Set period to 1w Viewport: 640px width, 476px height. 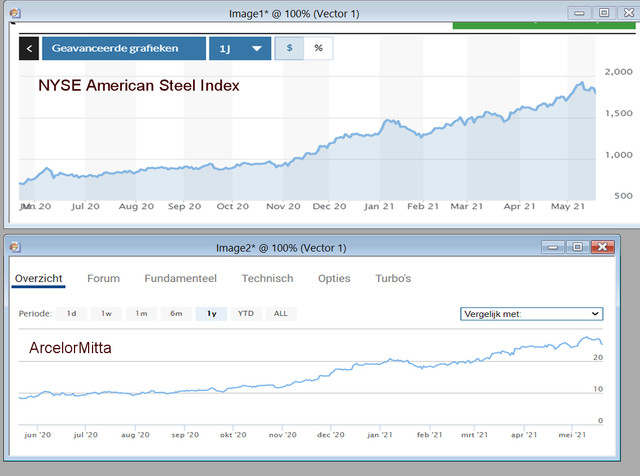coord(107,314)
